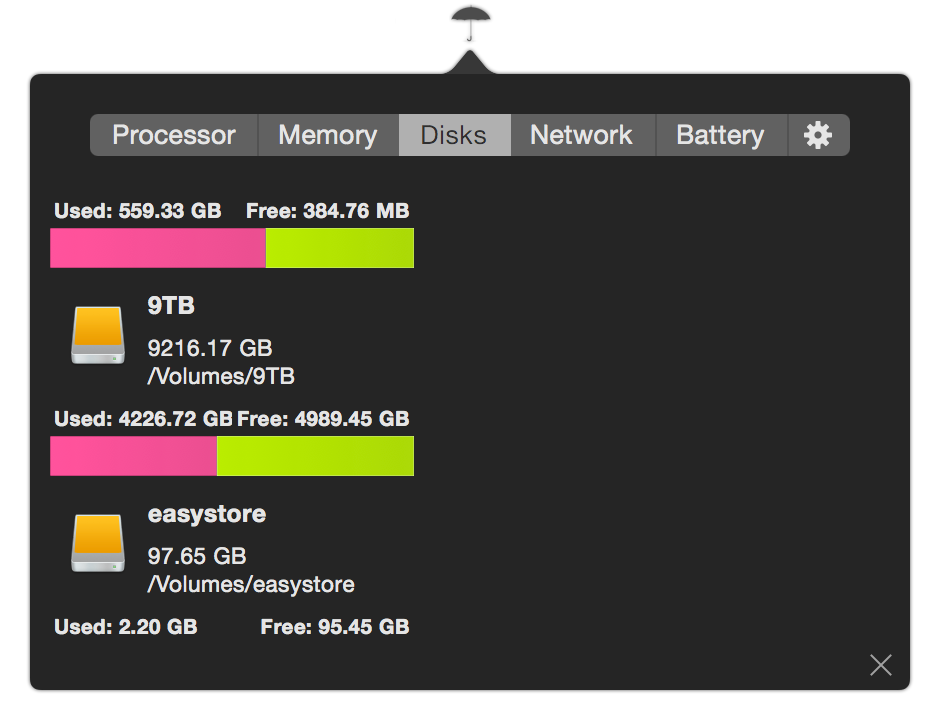Go to the Battery tab
940x720 pixels.
click(720, 135)
